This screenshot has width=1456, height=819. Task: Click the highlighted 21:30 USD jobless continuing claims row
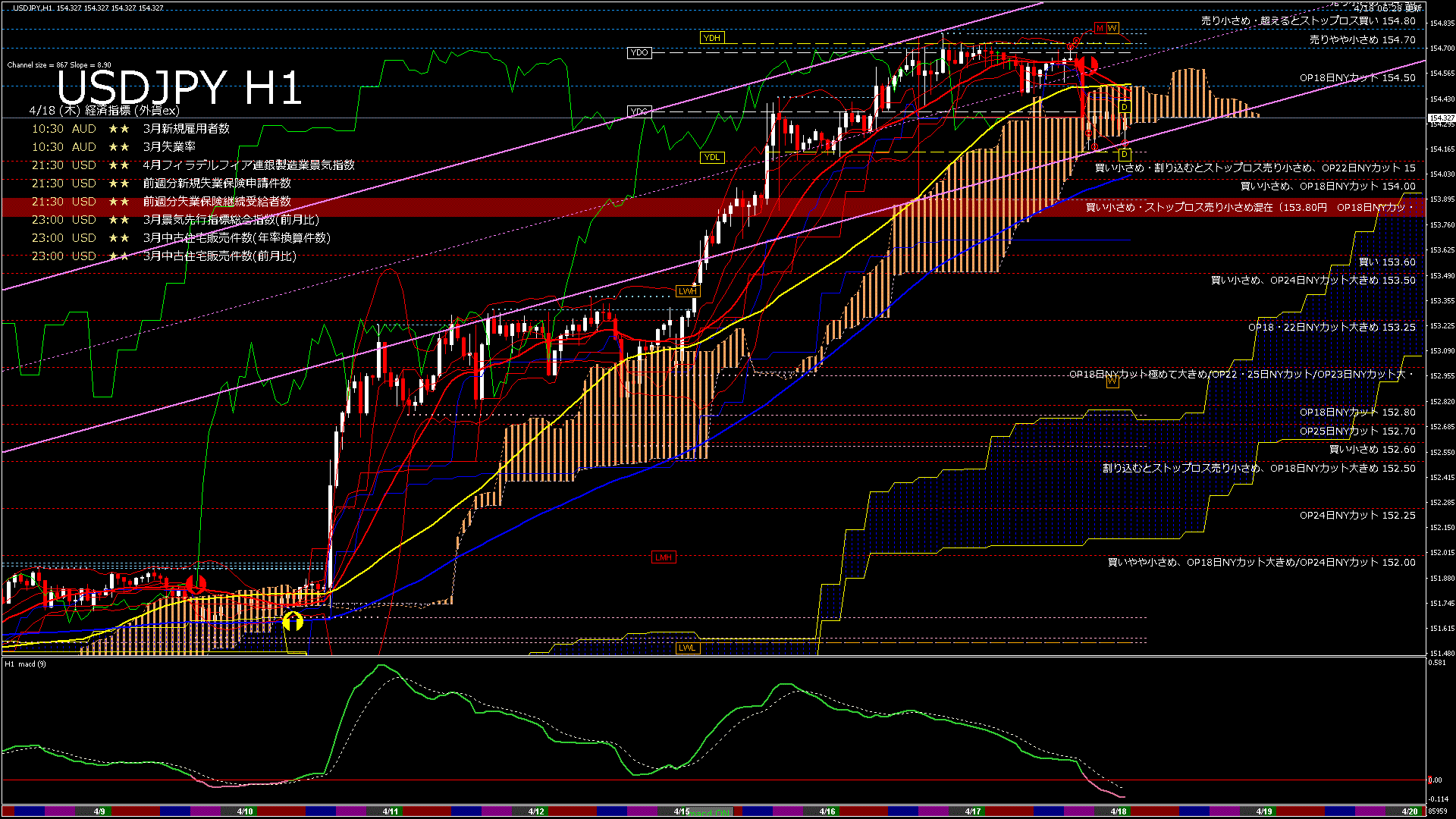pyautogui.click(x=161, y=202)
